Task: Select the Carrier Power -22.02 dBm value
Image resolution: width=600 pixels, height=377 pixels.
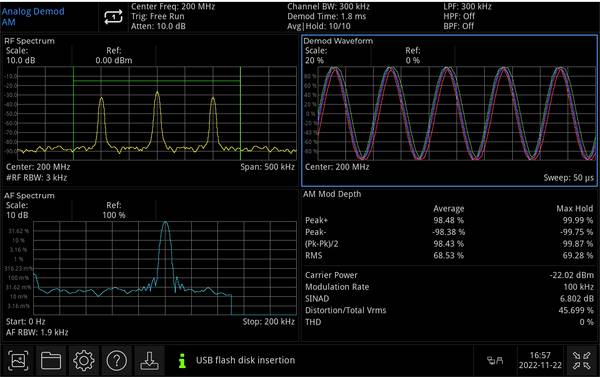Action: tap(572, 275)
